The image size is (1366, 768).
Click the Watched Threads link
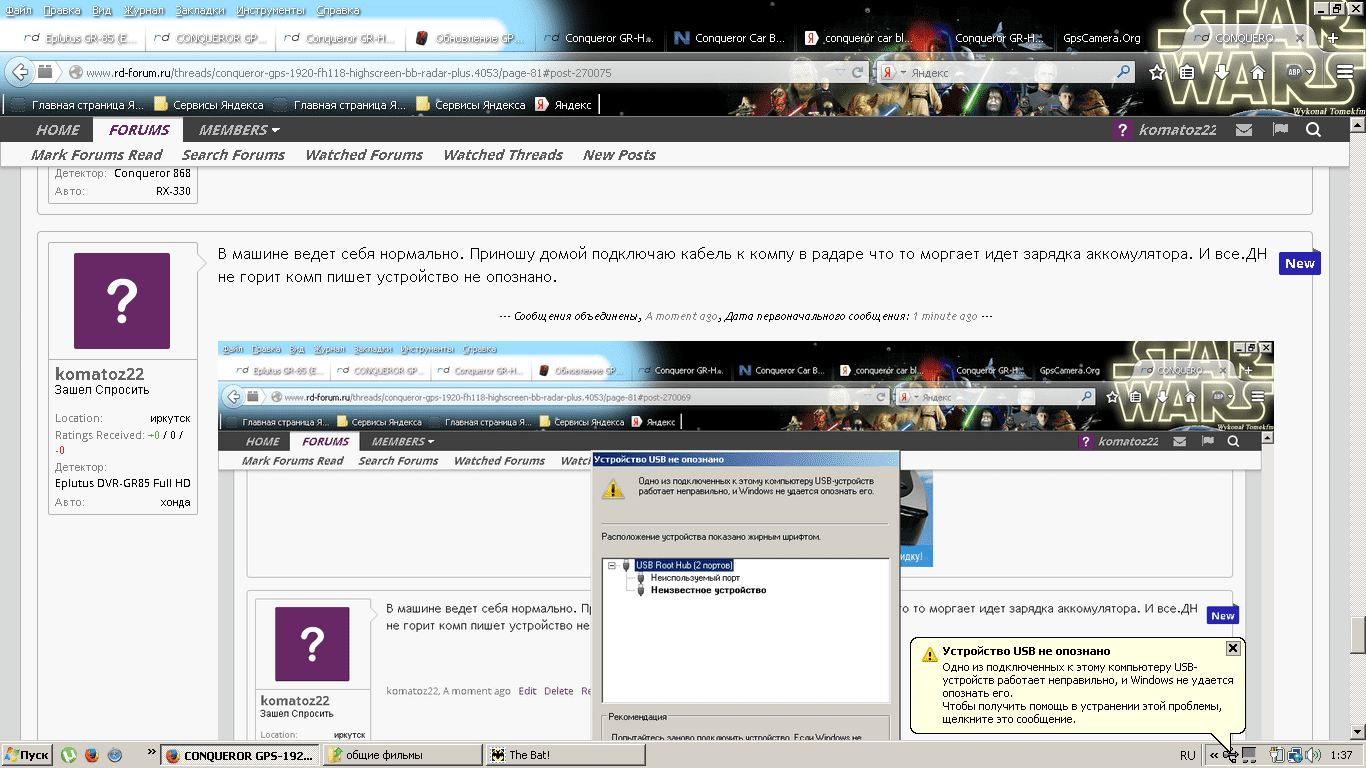502,155
